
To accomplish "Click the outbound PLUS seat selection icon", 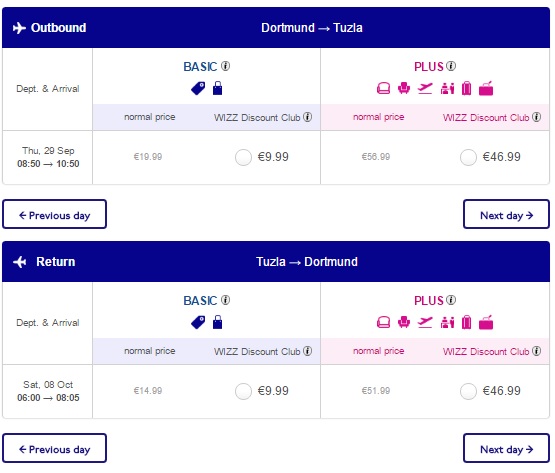I will coord(404,88).
